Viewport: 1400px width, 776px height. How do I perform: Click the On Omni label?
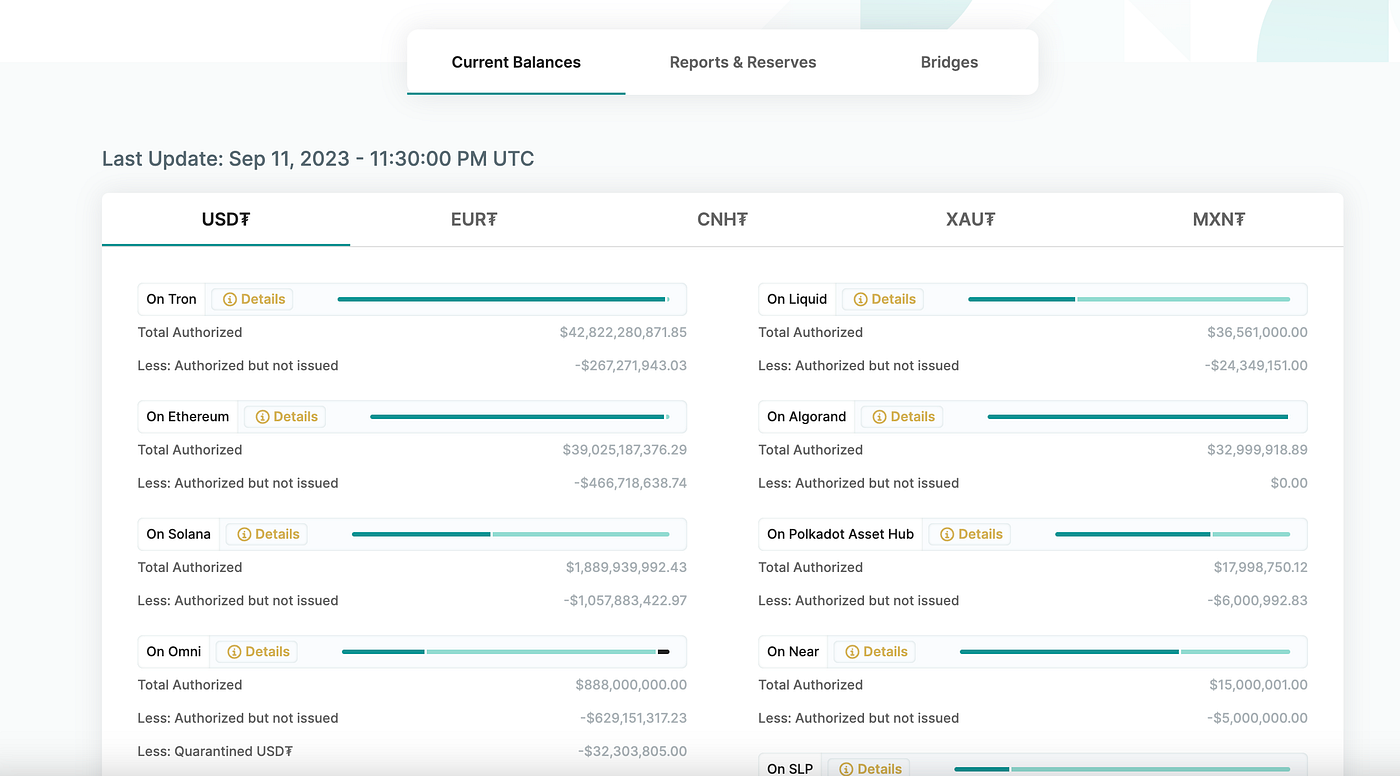174,652
